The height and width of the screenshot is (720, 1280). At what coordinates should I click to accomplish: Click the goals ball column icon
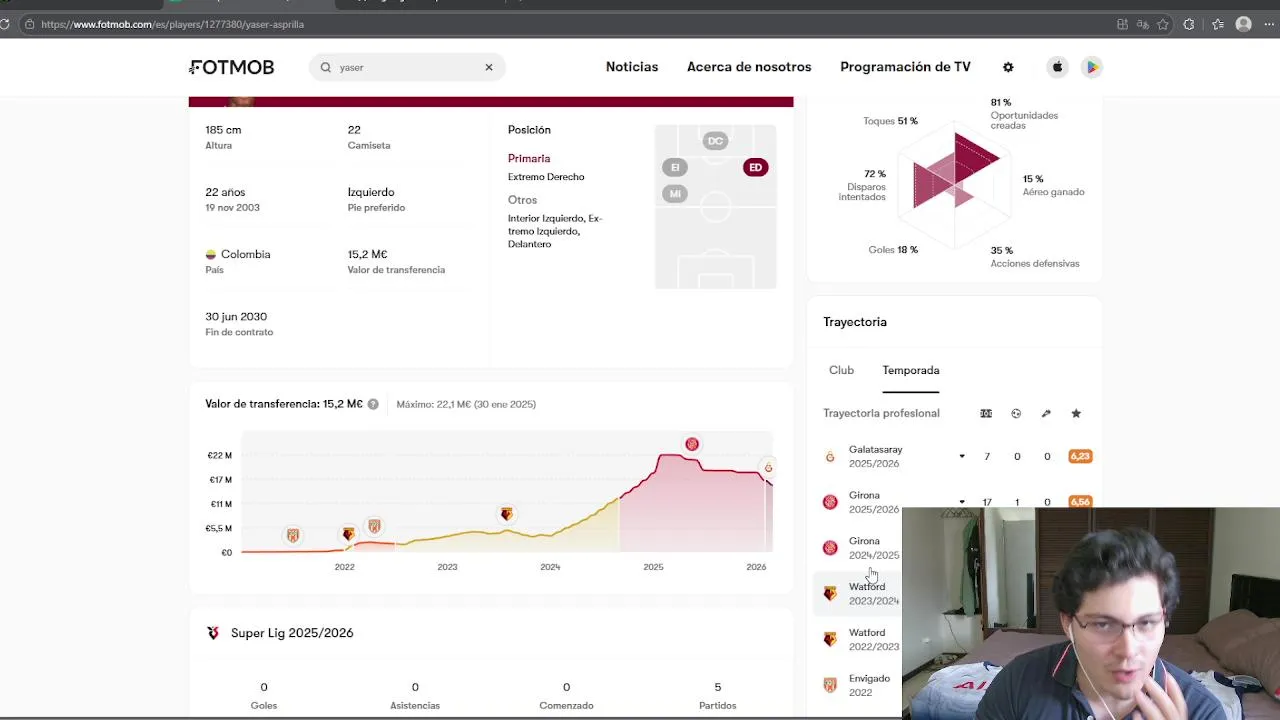(1016, 413)
